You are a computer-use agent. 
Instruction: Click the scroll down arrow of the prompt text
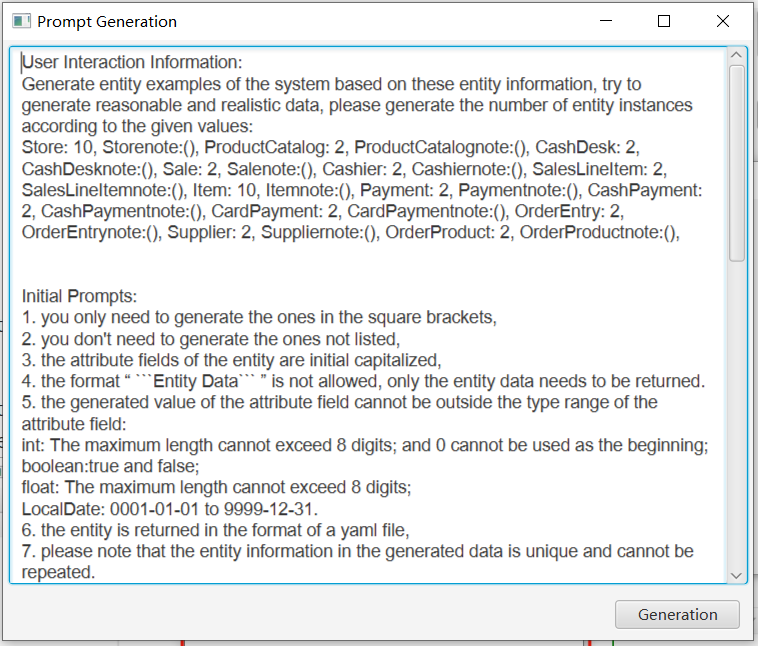pos(737,574)
